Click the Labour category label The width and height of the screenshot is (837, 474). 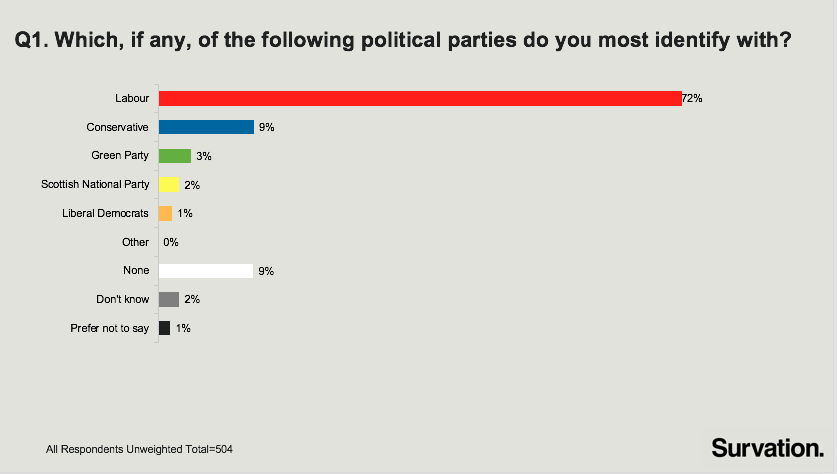[x=132, y=98]
